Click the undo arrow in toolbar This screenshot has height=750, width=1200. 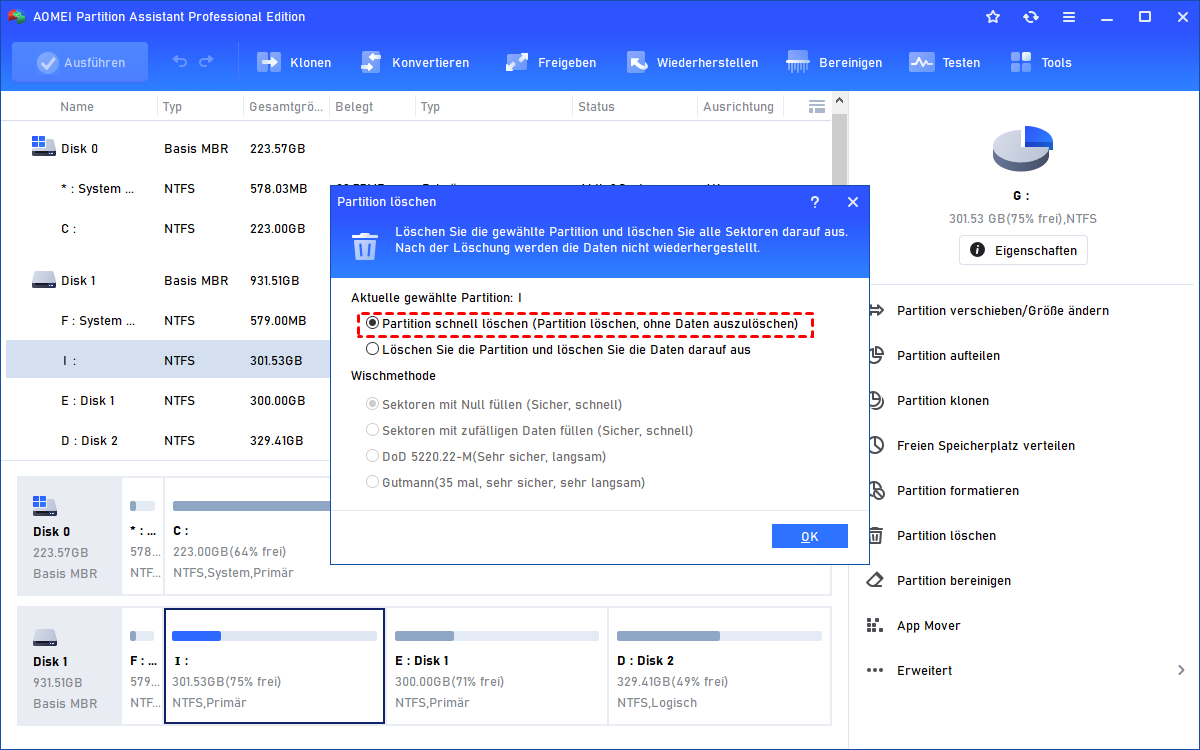point(180,62)
